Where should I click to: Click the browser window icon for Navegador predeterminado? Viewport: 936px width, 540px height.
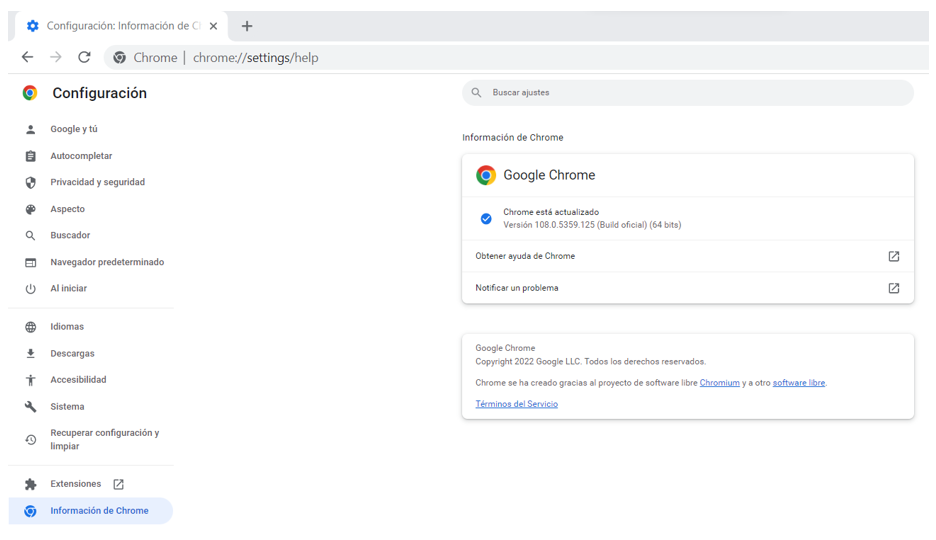30,263
